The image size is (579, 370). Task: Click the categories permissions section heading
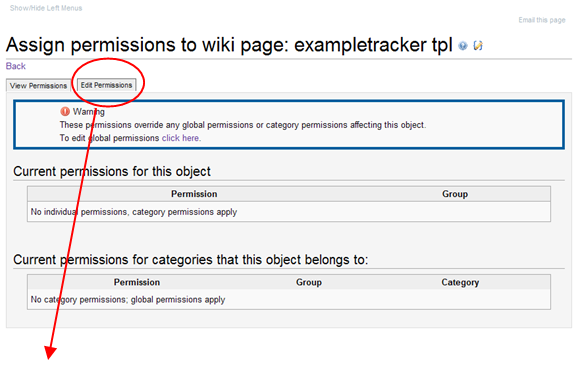tap(191, 260)
